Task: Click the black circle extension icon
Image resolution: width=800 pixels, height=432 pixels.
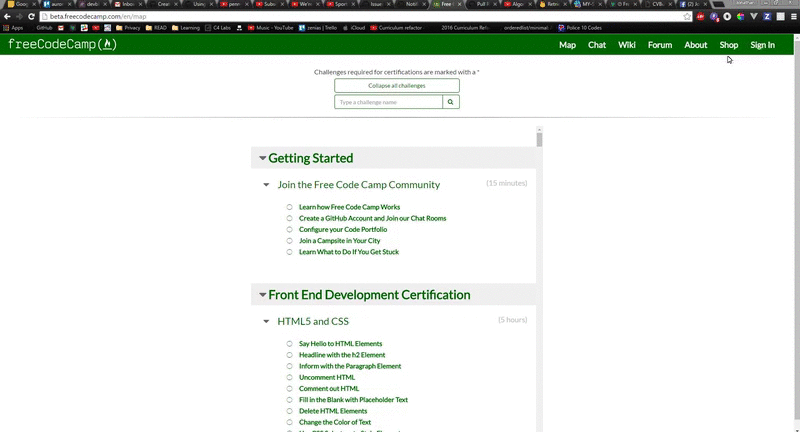Action: tap(727, 16)
